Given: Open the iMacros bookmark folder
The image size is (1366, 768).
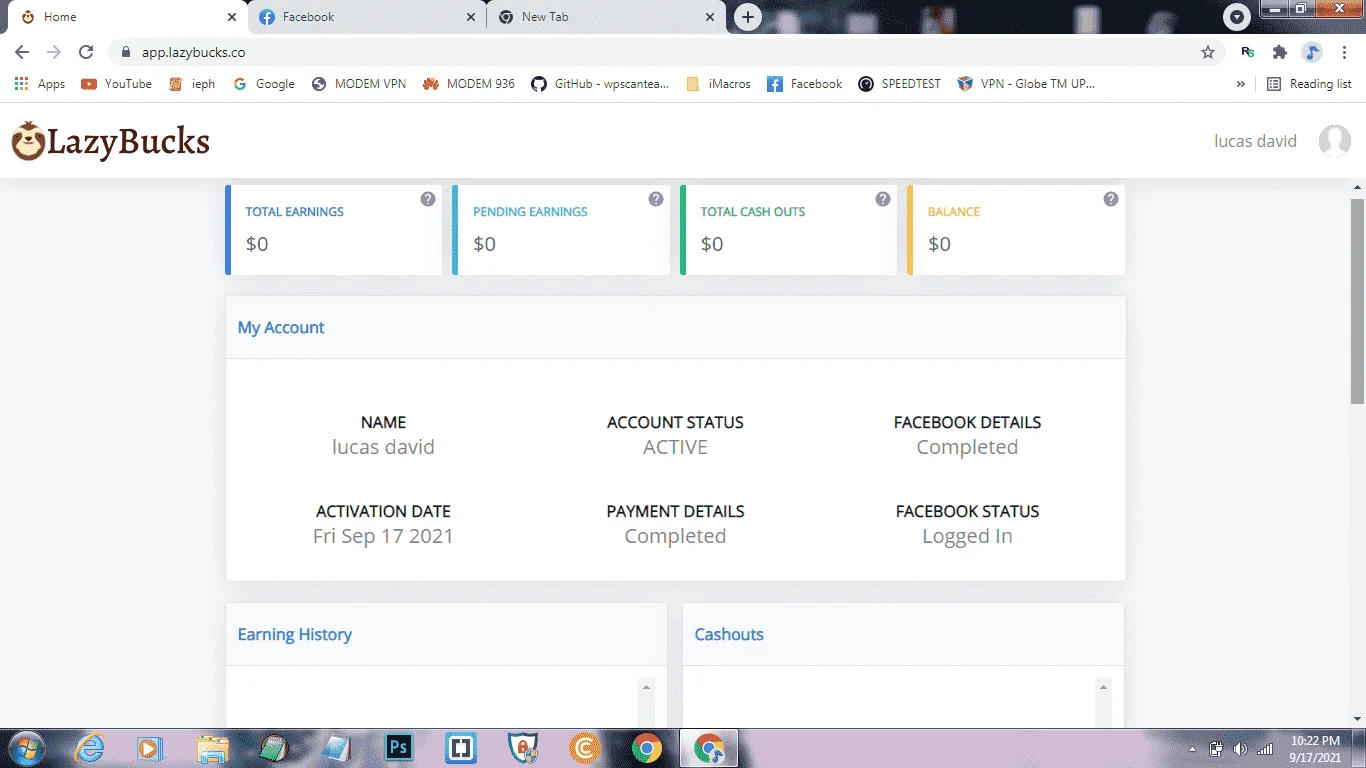Looking at the screenshot, I should (x=718, y=84).
